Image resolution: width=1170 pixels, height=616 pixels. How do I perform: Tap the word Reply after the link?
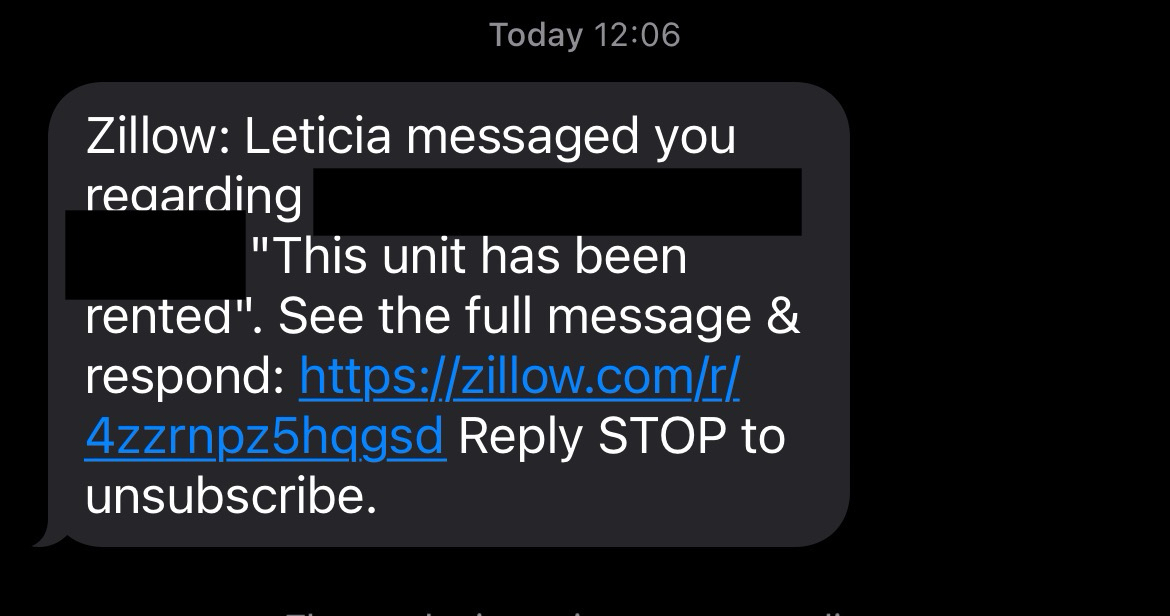pyautogui.click(x=522, y=437)
